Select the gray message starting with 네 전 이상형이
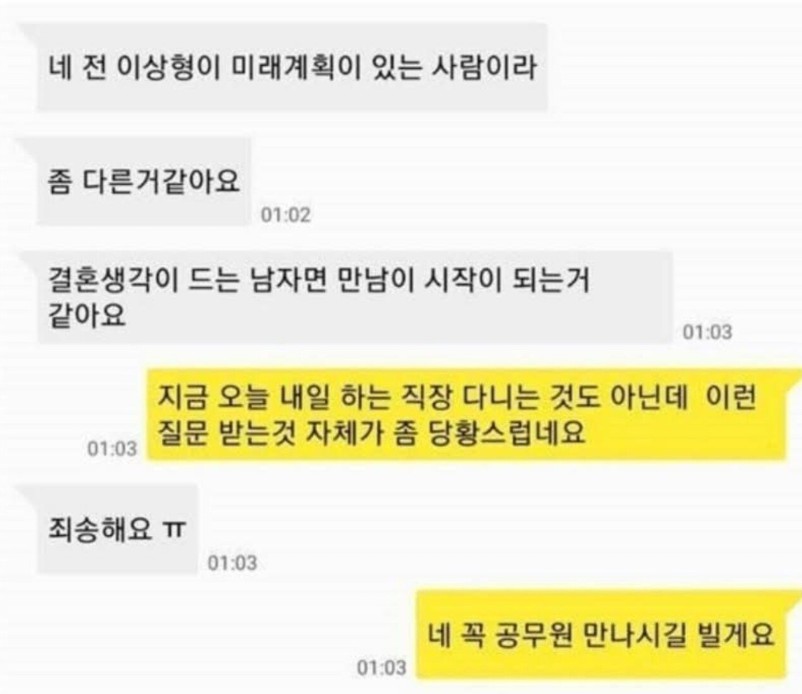Screen dimensions: 802x694 (x=292, y=67)
